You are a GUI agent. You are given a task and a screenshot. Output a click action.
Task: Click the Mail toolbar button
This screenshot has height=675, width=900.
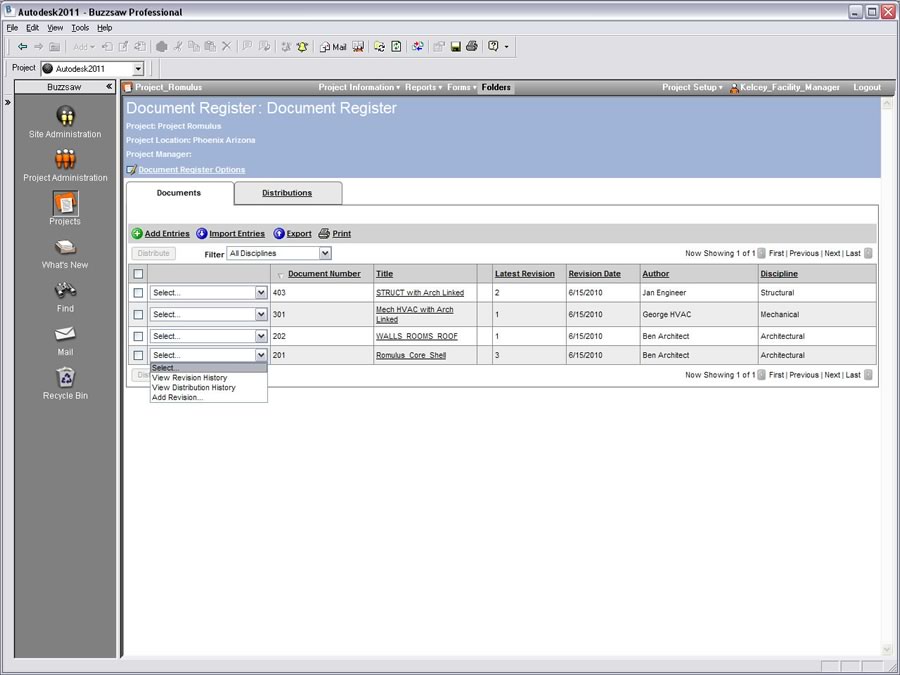(333, 46)
